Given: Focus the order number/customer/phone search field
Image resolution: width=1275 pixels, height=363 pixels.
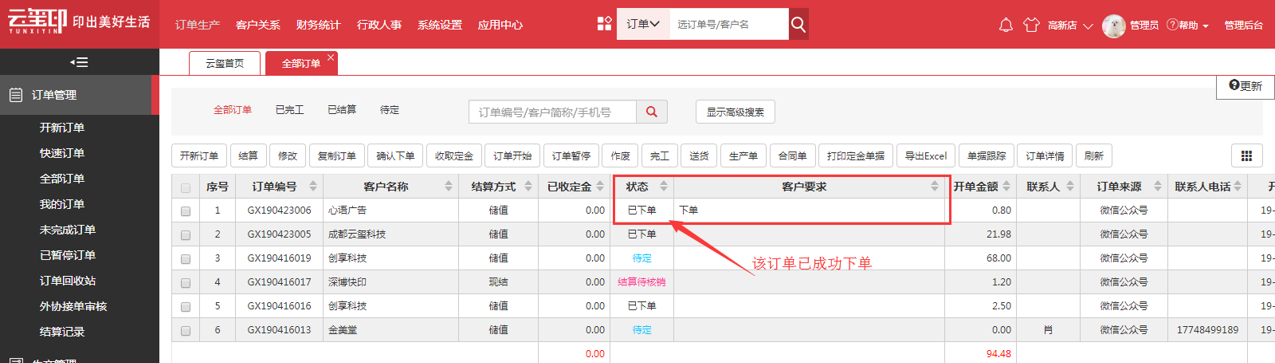Looking at the screenshot, I should 553,112.
